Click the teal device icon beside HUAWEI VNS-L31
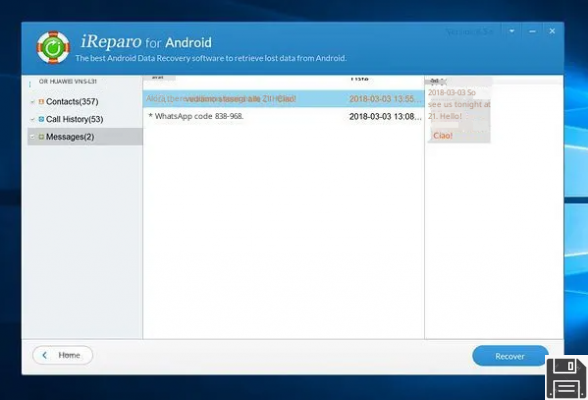 30,84
